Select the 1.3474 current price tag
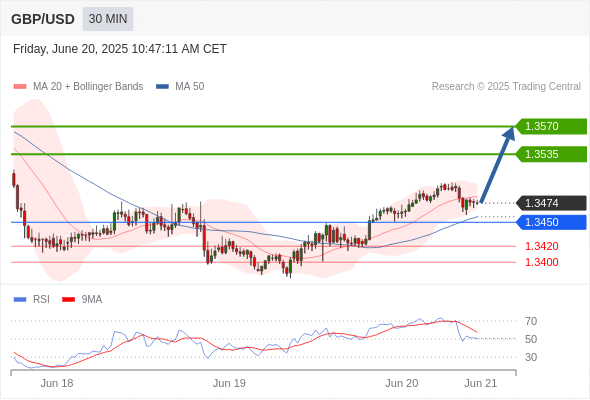 [551, 203]
